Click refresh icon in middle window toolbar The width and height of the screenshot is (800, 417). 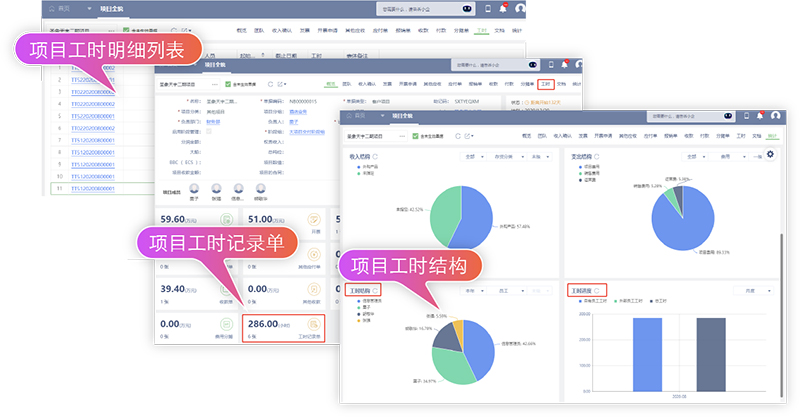click(270, 84)
